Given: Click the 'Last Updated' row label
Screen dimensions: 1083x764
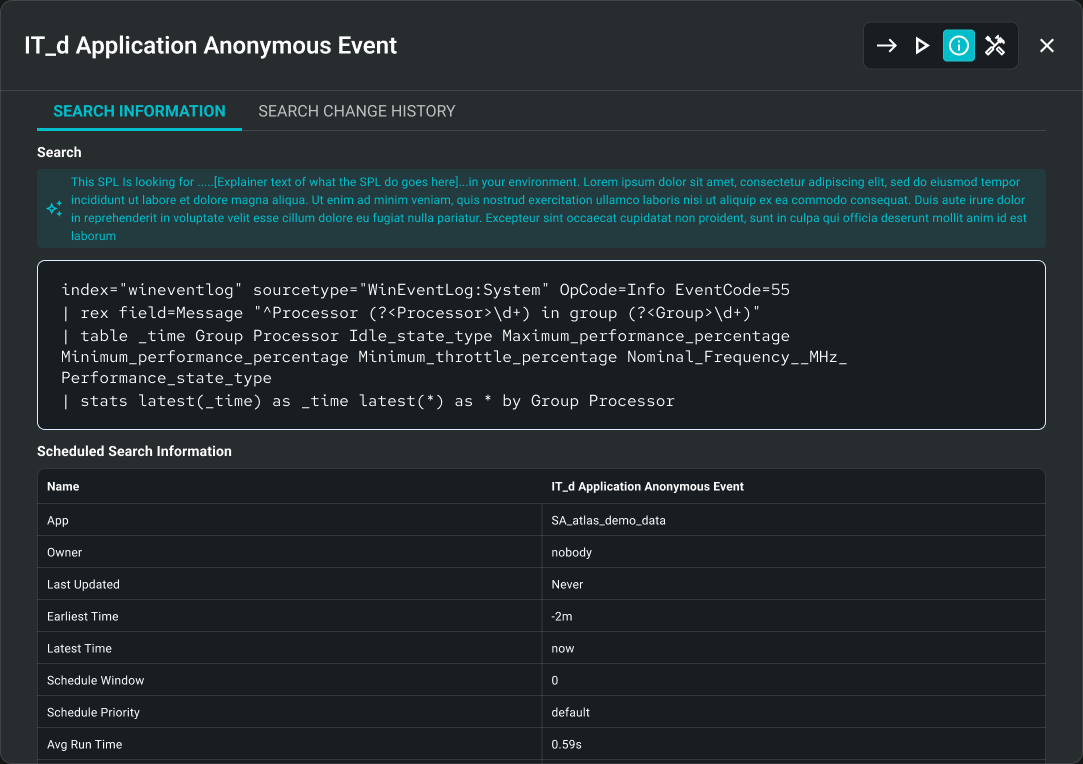Looking at the screenshot, I should 83,584.
